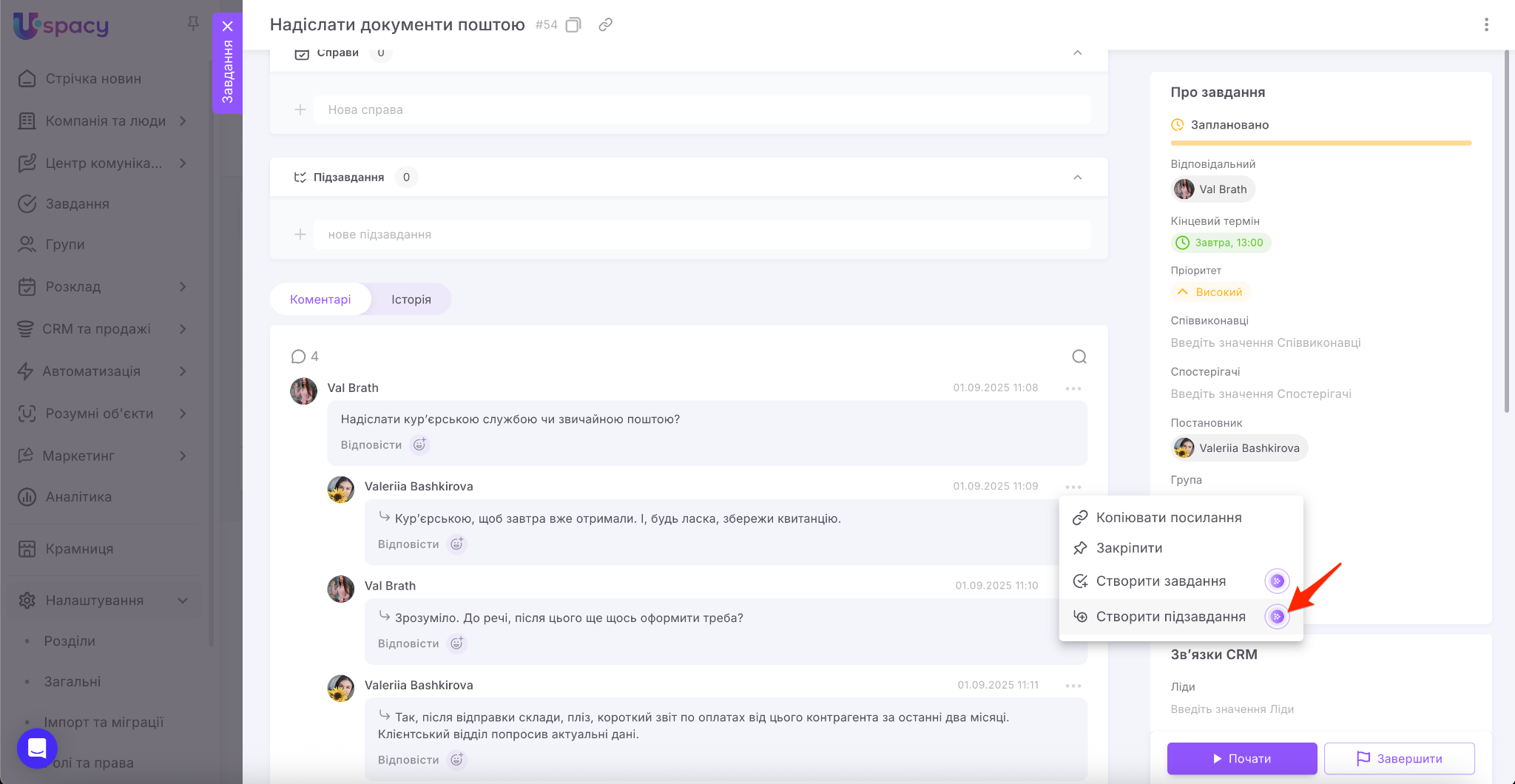Add emoji reaction to first Val Brath comment
Viewport: 1515px width, 784px height.
(x=419, y=445)
